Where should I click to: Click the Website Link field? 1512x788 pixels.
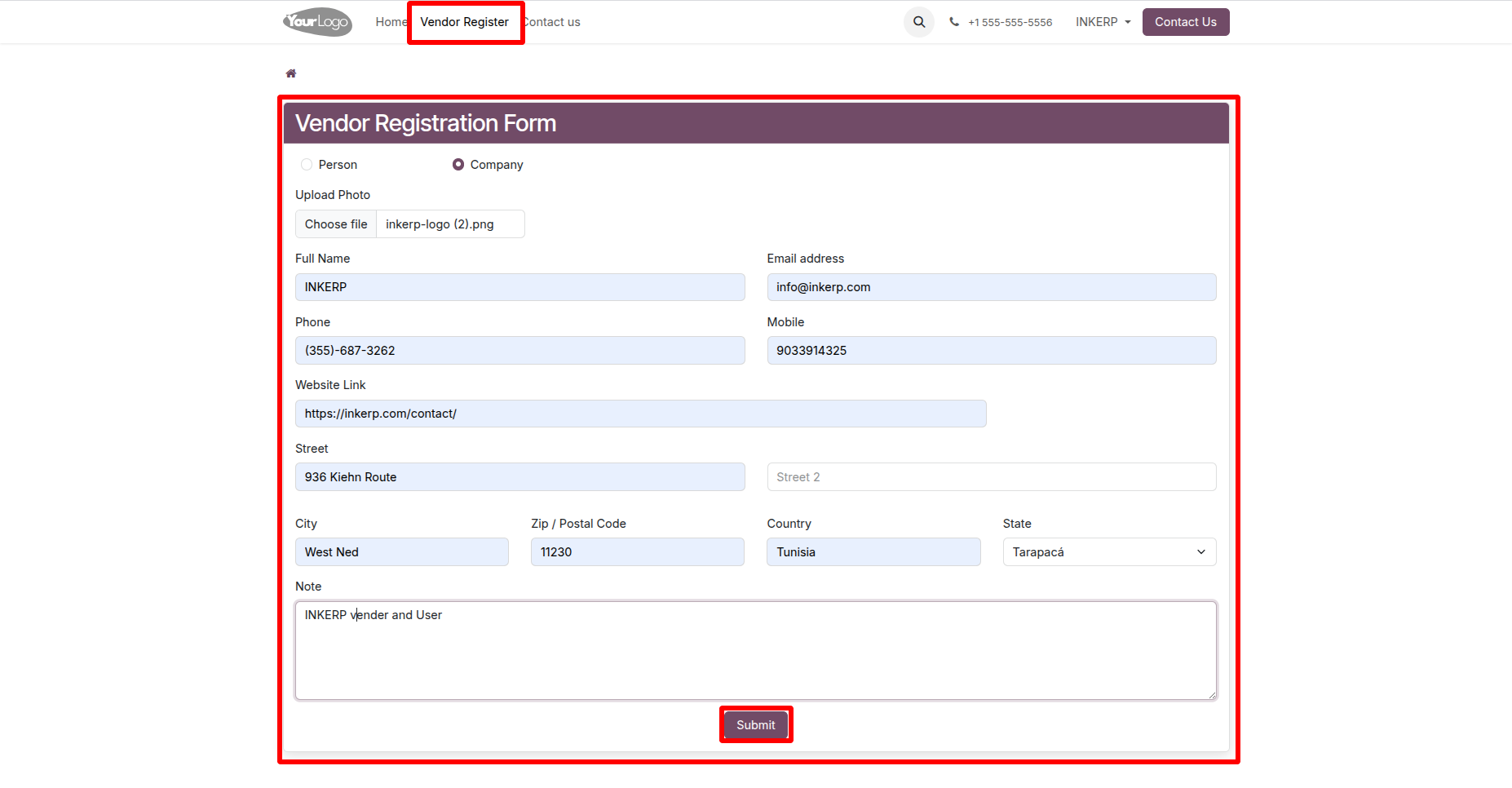click(x=641, y=414)
